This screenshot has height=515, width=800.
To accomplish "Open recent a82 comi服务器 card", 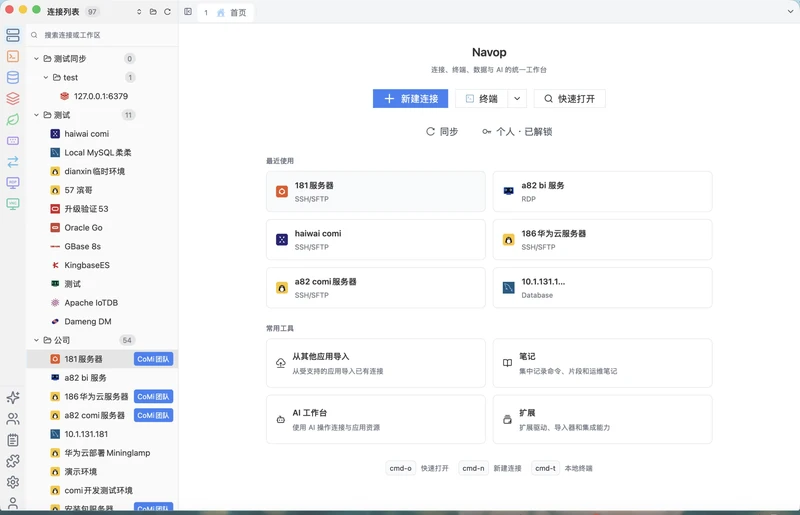I will click(x=376, y=287).
